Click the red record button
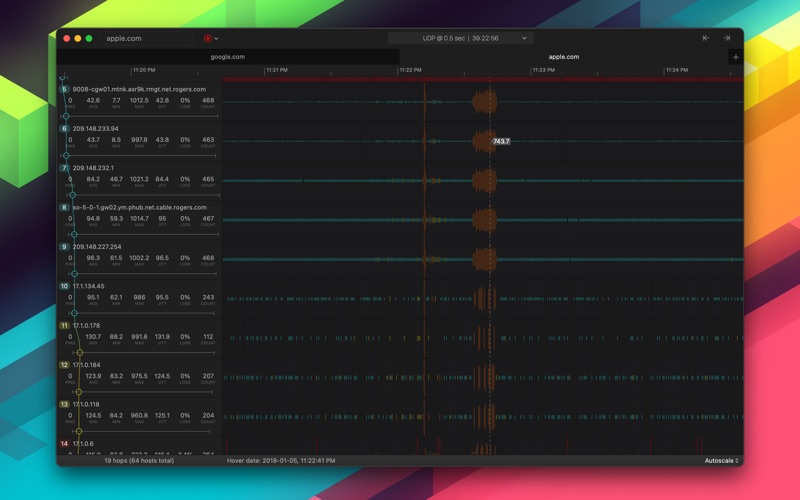Image resolution: width=800 pixels, height=500 pixels. pyautogui.click(x=207, y=38)
